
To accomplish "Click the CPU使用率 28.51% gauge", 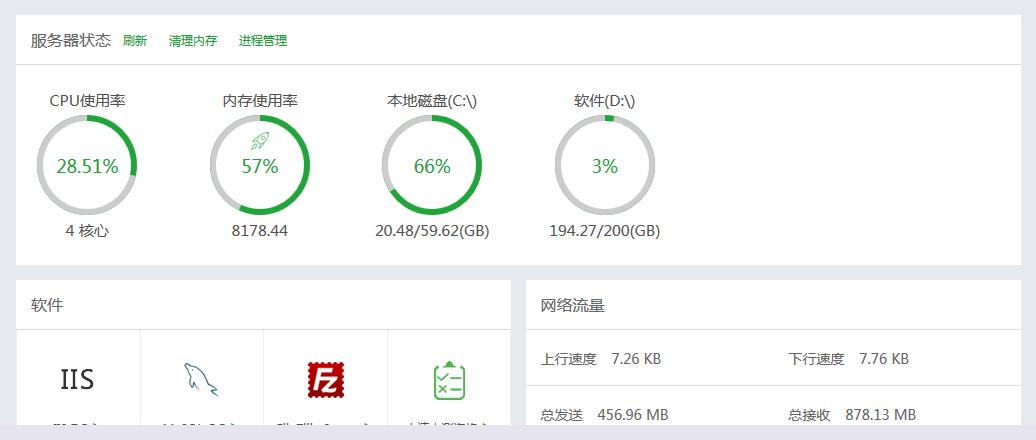I will (x=87, y=165).
